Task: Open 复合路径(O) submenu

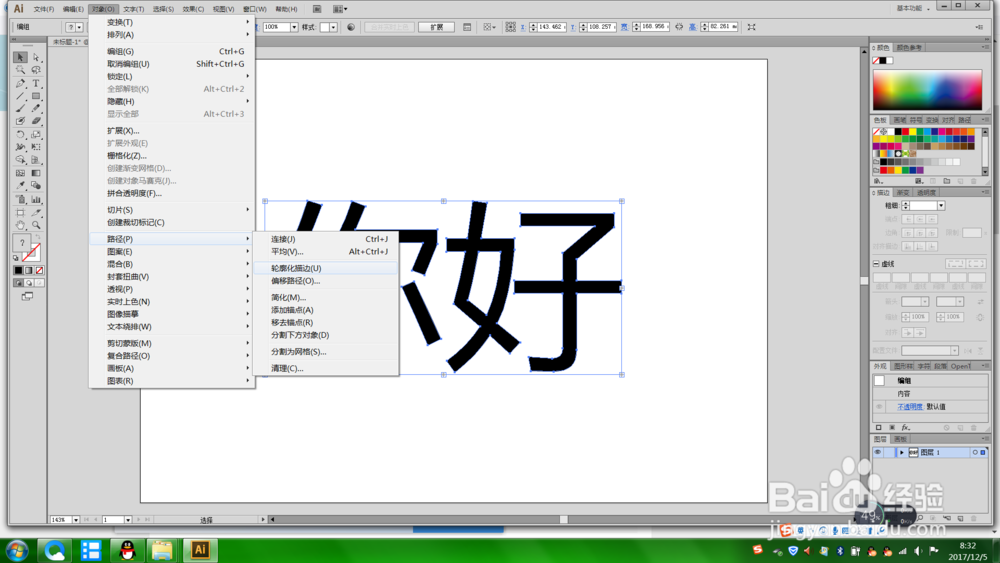Action: (172, 356)
